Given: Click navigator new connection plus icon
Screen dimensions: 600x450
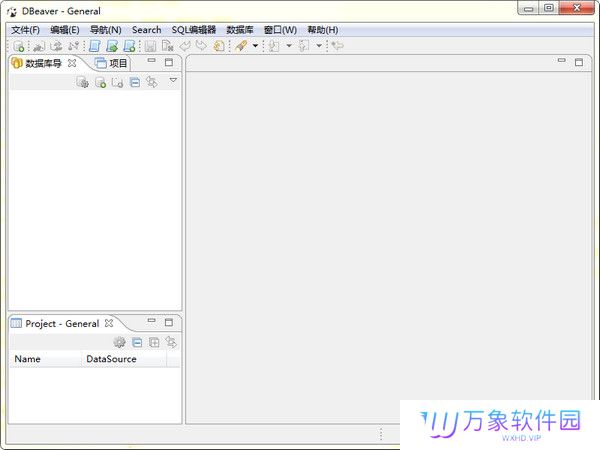Looking at the screenshot, I should 100,82.
